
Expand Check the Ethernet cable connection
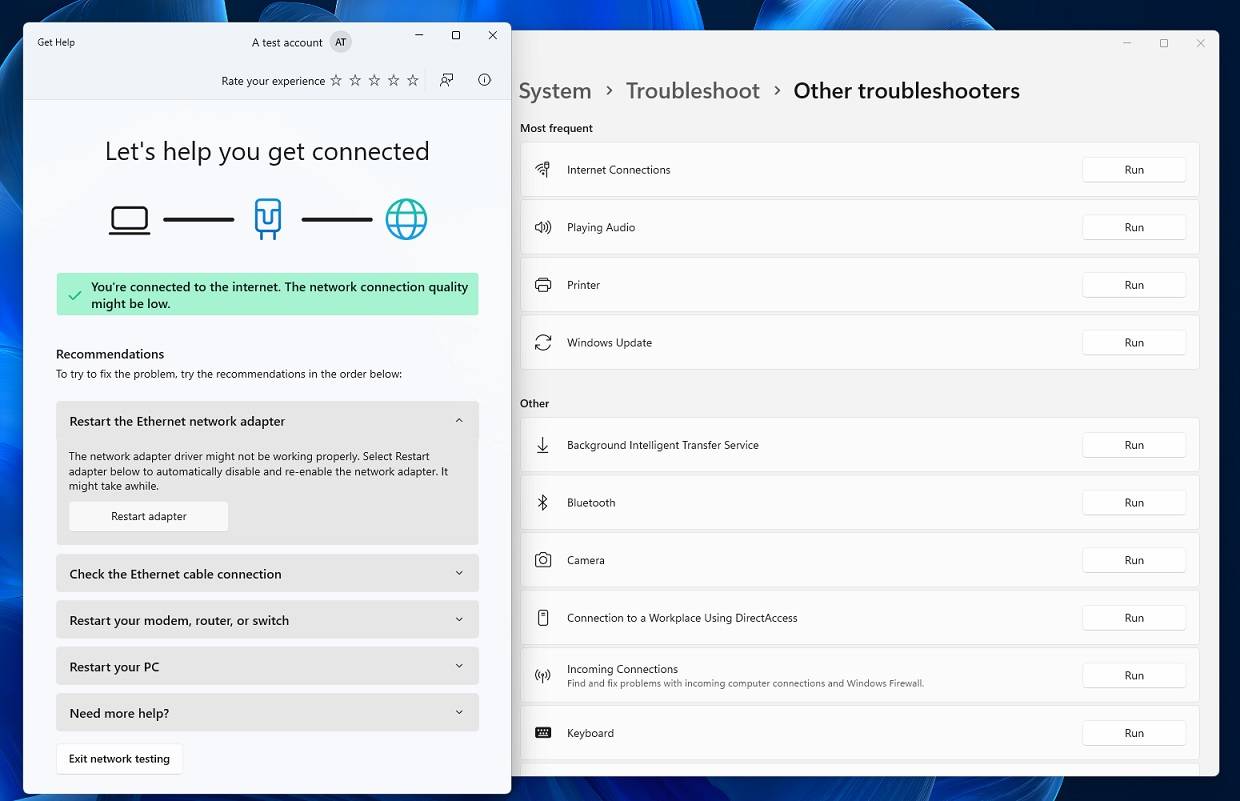click(267, 573)
